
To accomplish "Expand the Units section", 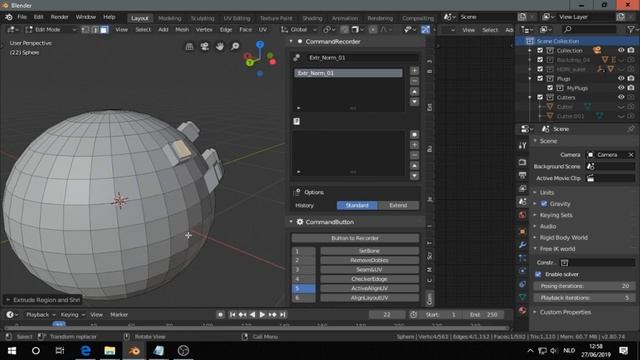I will pos(547,192).
